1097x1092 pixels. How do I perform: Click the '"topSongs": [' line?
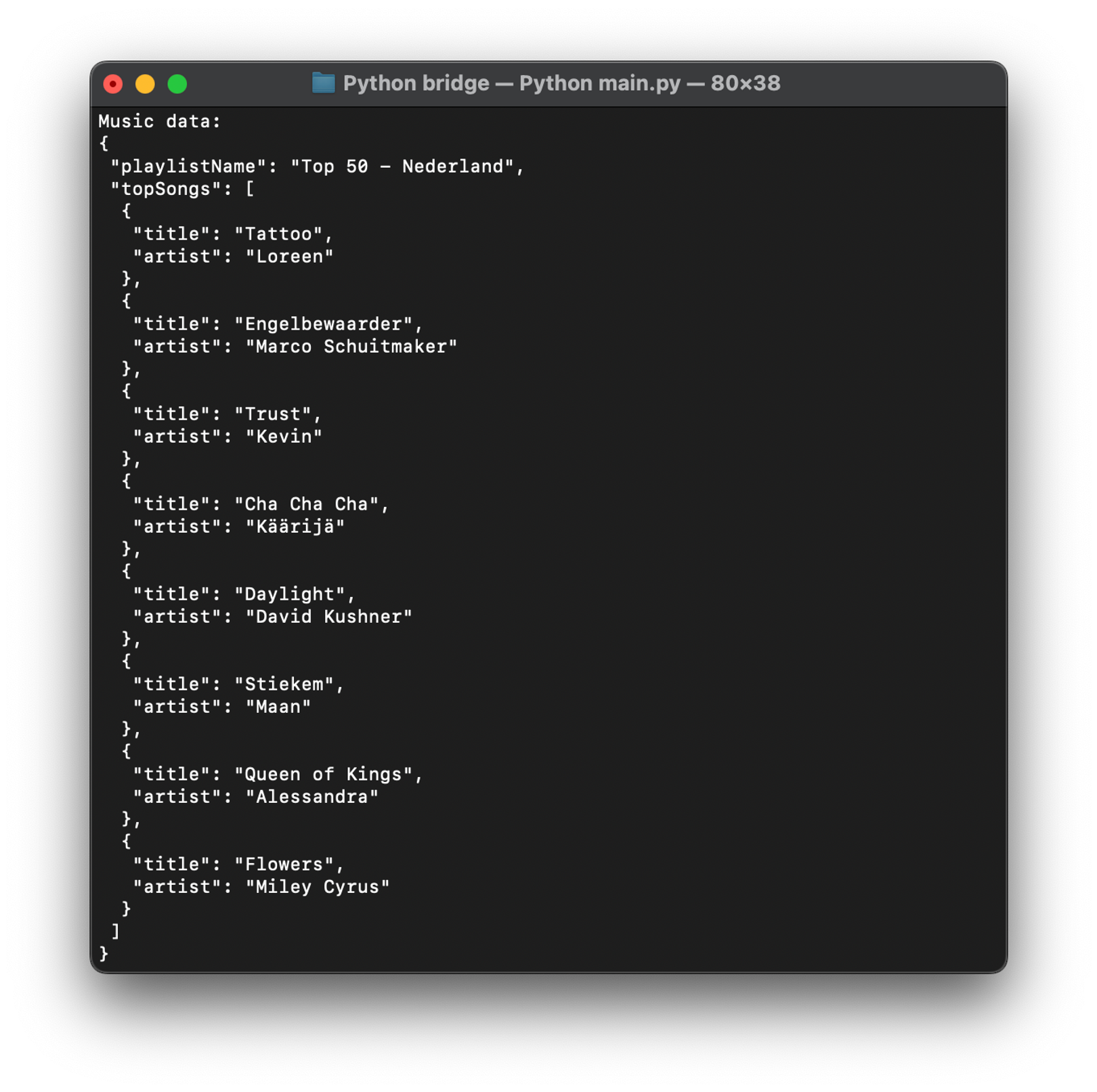pos(183,189)
